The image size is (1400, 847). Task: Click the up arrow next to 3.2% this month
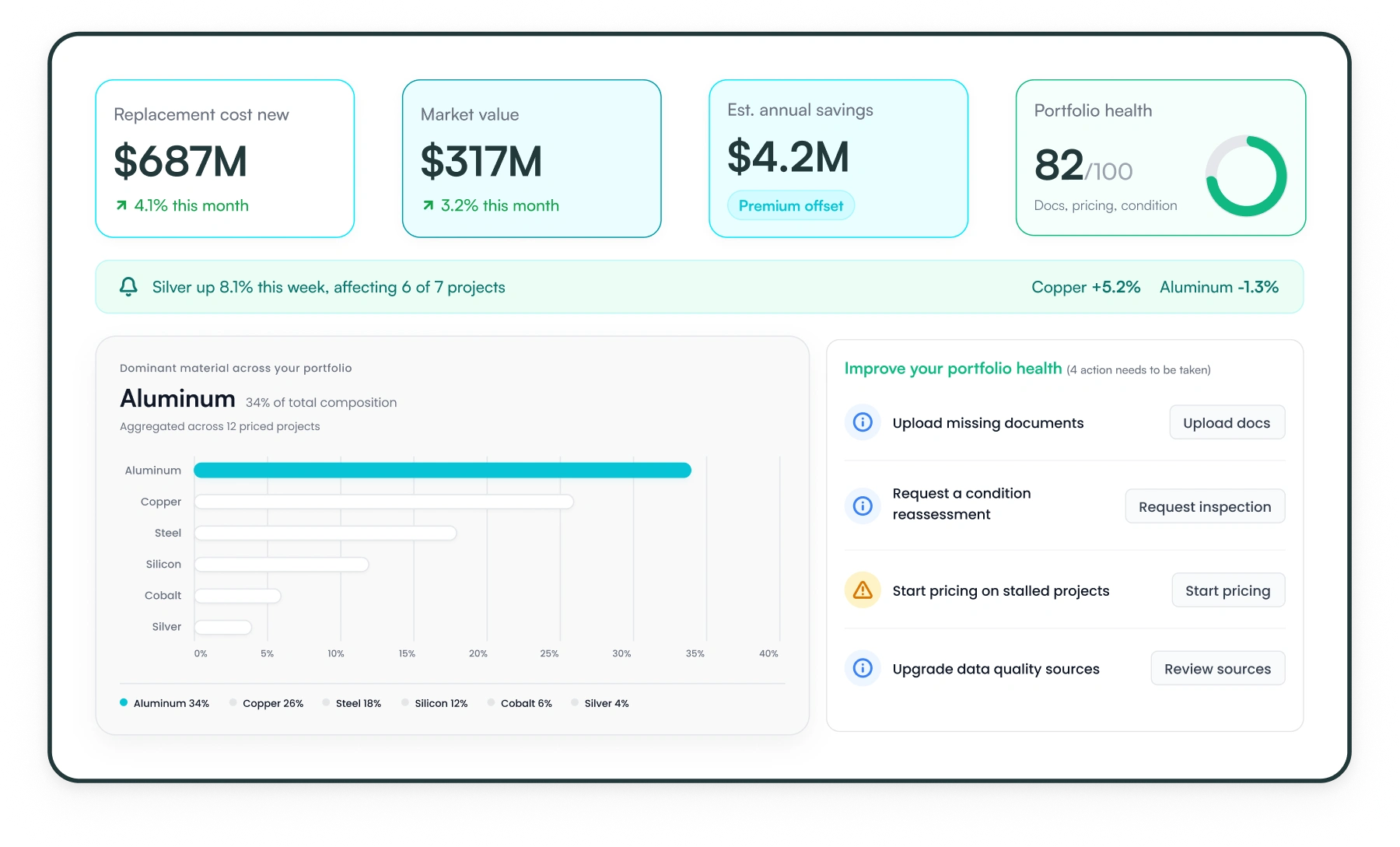428,205
